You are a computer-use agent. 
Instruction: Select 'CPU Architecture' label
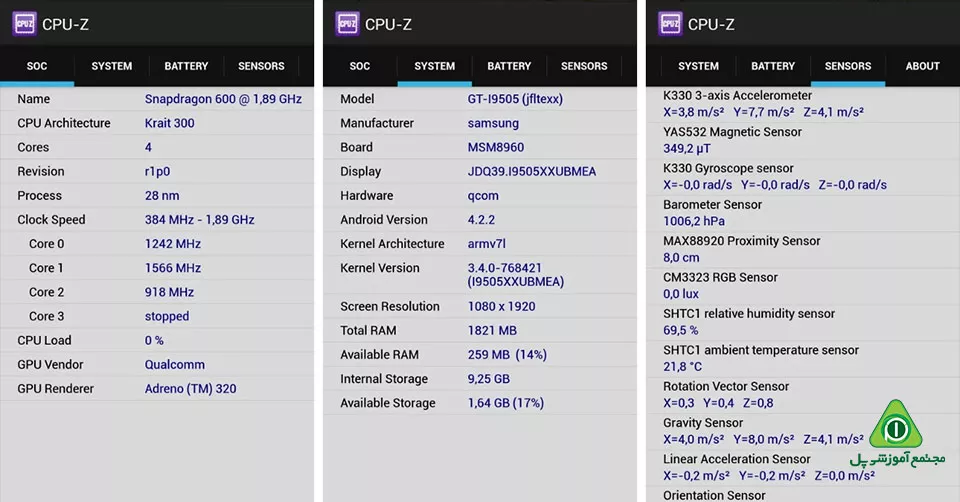pyautogui.click(x=64, y=123)
